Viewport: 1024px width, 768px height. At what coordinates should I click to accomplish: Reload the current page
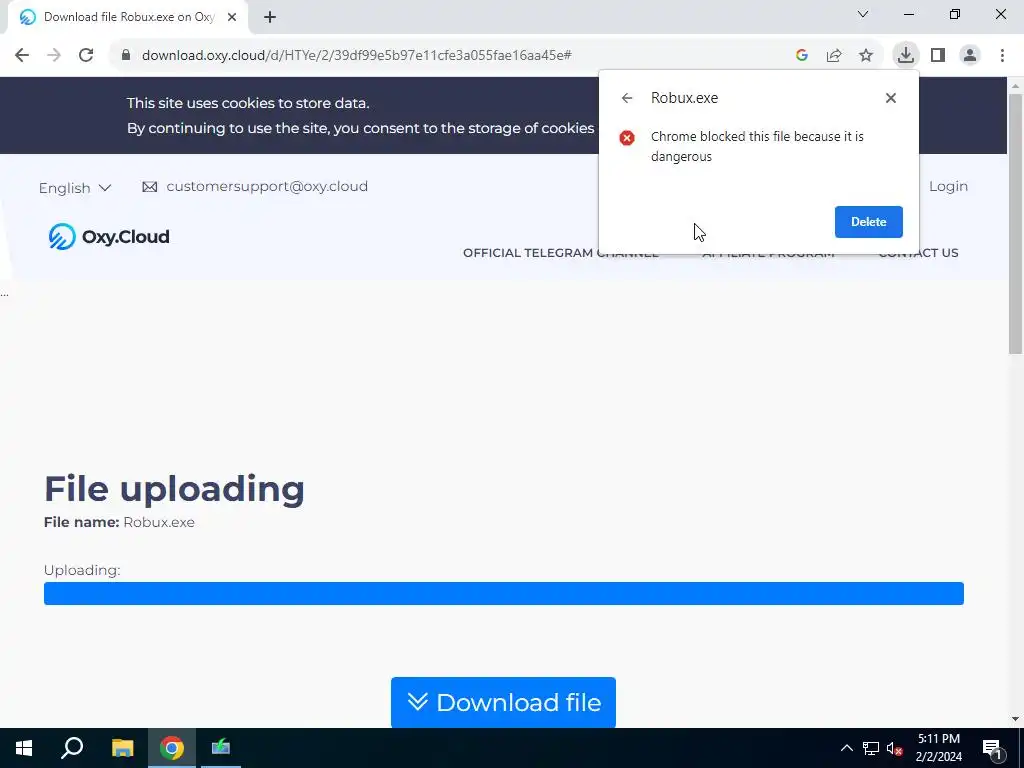pyautogui.click(x=86, y=56)
